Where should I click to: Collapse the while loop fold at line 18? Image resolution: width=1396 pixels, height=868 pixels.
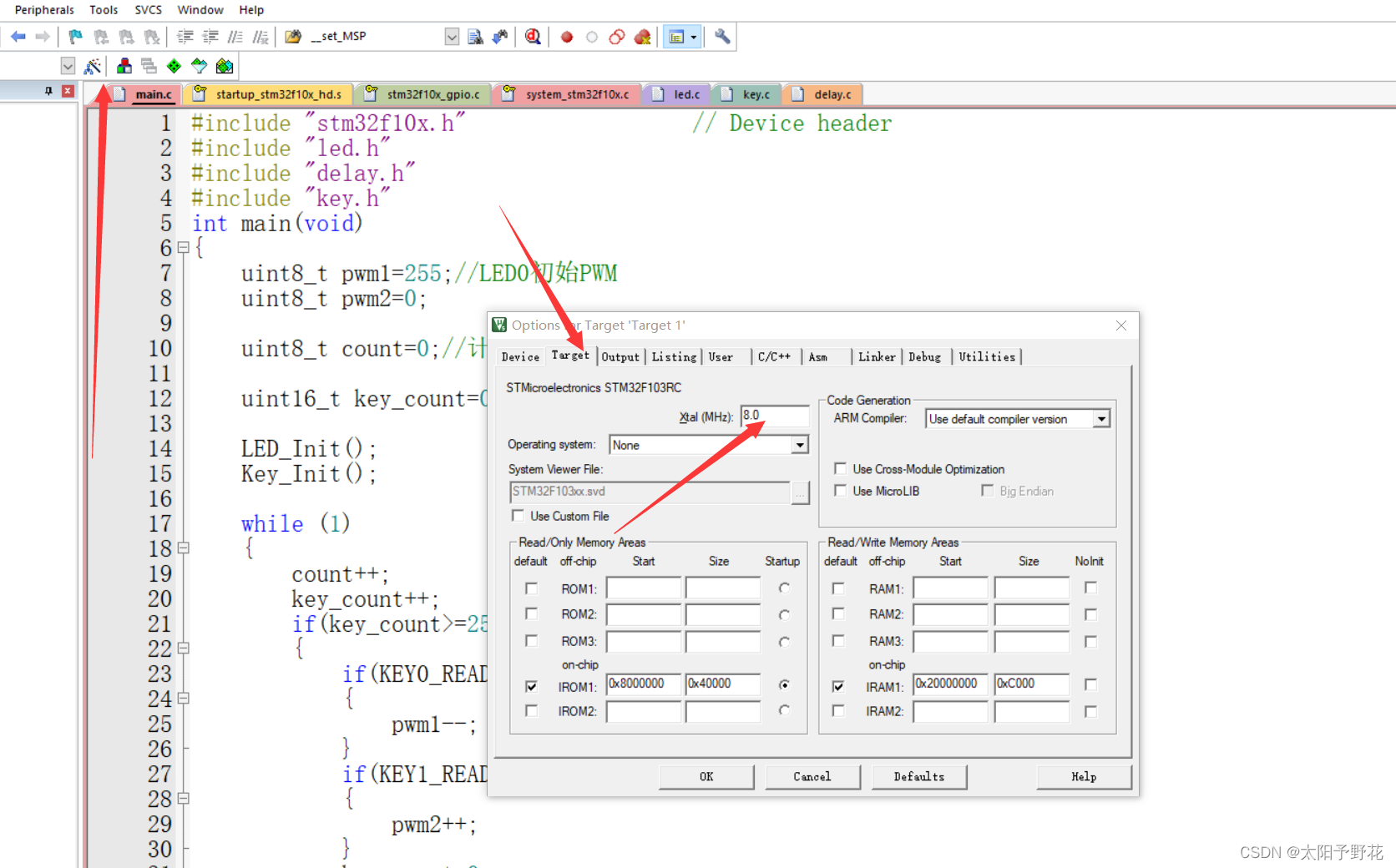(x=183, y=548)
